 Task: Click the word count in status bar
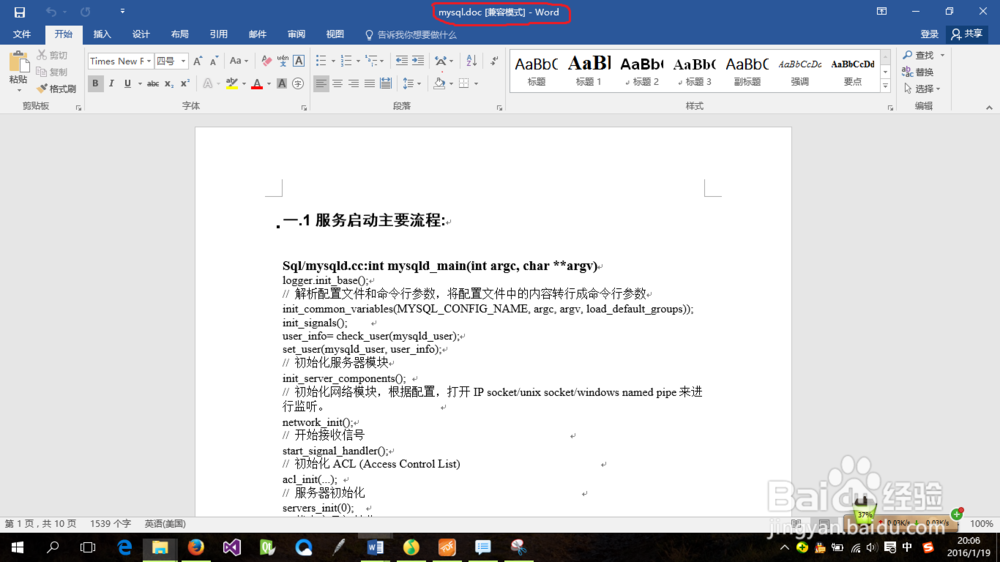[x=110, y=523]
